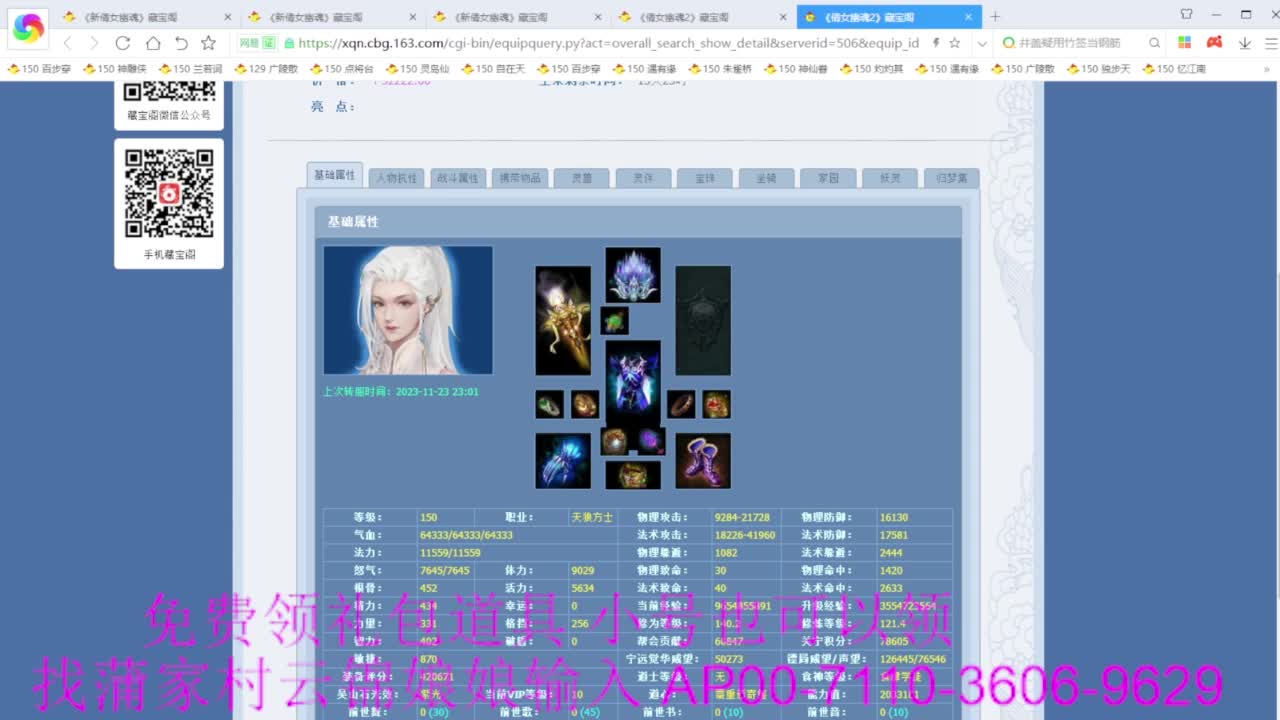Inspect the golden staff weapon slot
Viewport: 1280px width, 720px height.
(x=563, y=320)
